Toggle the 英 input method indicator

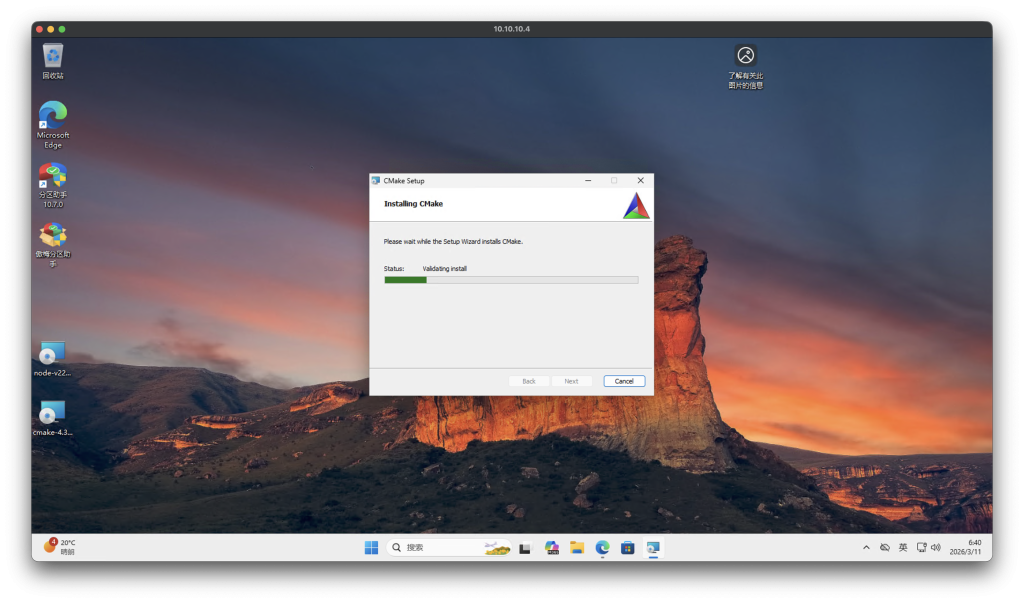coord(903,547)
